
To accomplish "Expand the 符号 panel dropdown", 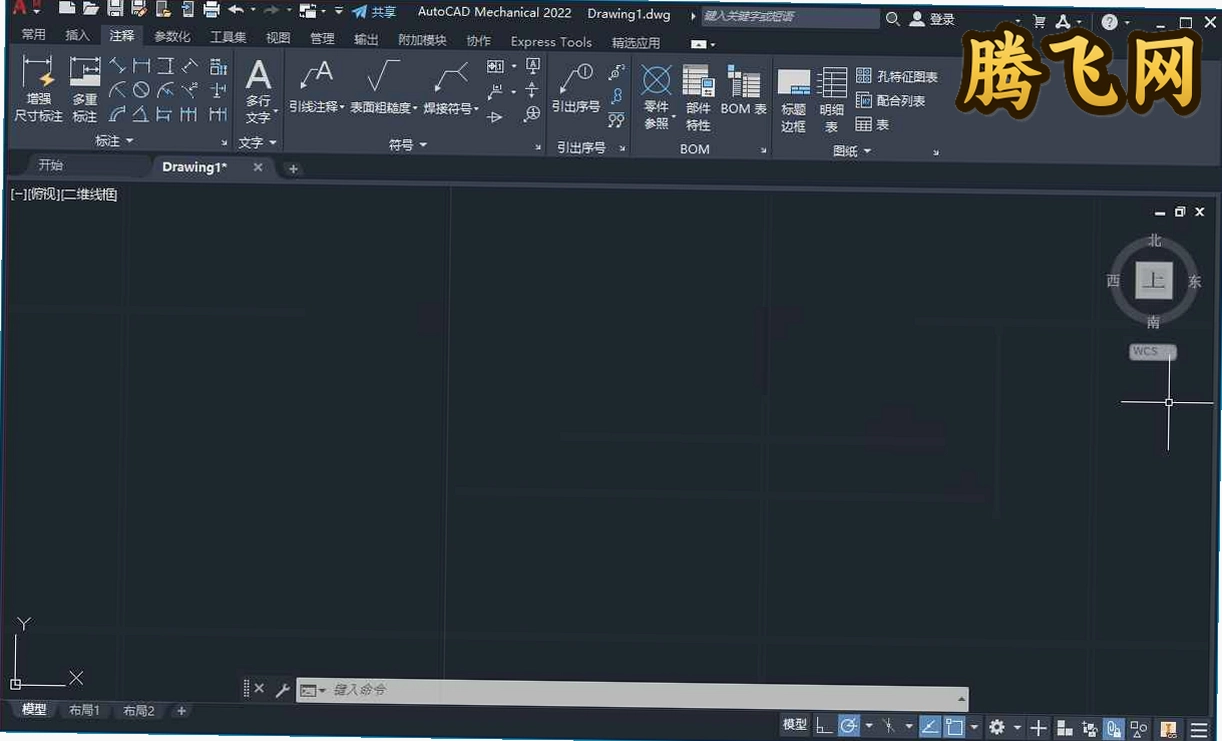I will point(408,145).
